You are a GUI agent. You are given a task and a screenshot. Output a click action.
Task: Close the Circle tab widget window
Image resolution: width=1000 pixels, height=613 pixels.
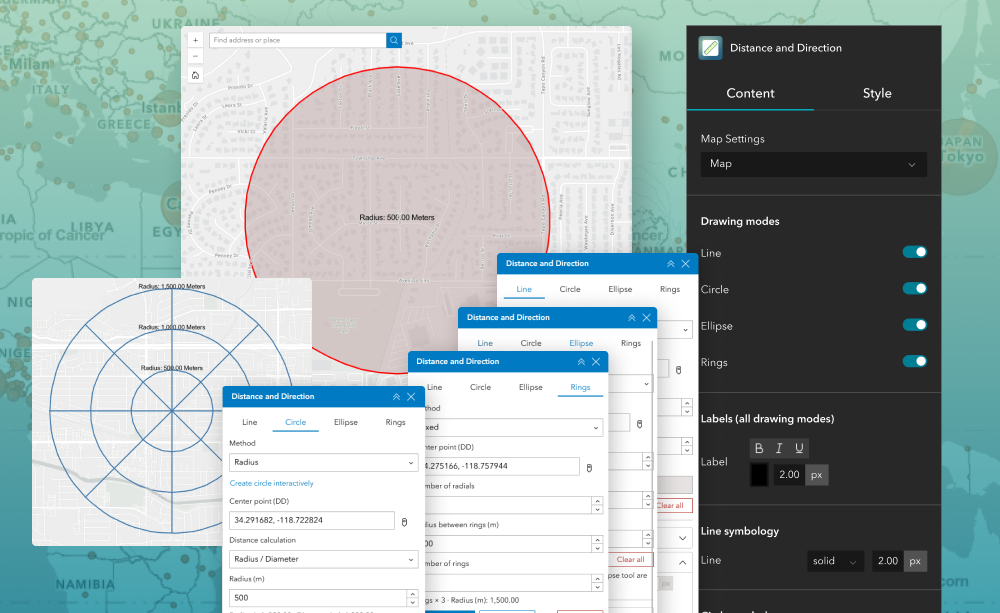[411, 397]
